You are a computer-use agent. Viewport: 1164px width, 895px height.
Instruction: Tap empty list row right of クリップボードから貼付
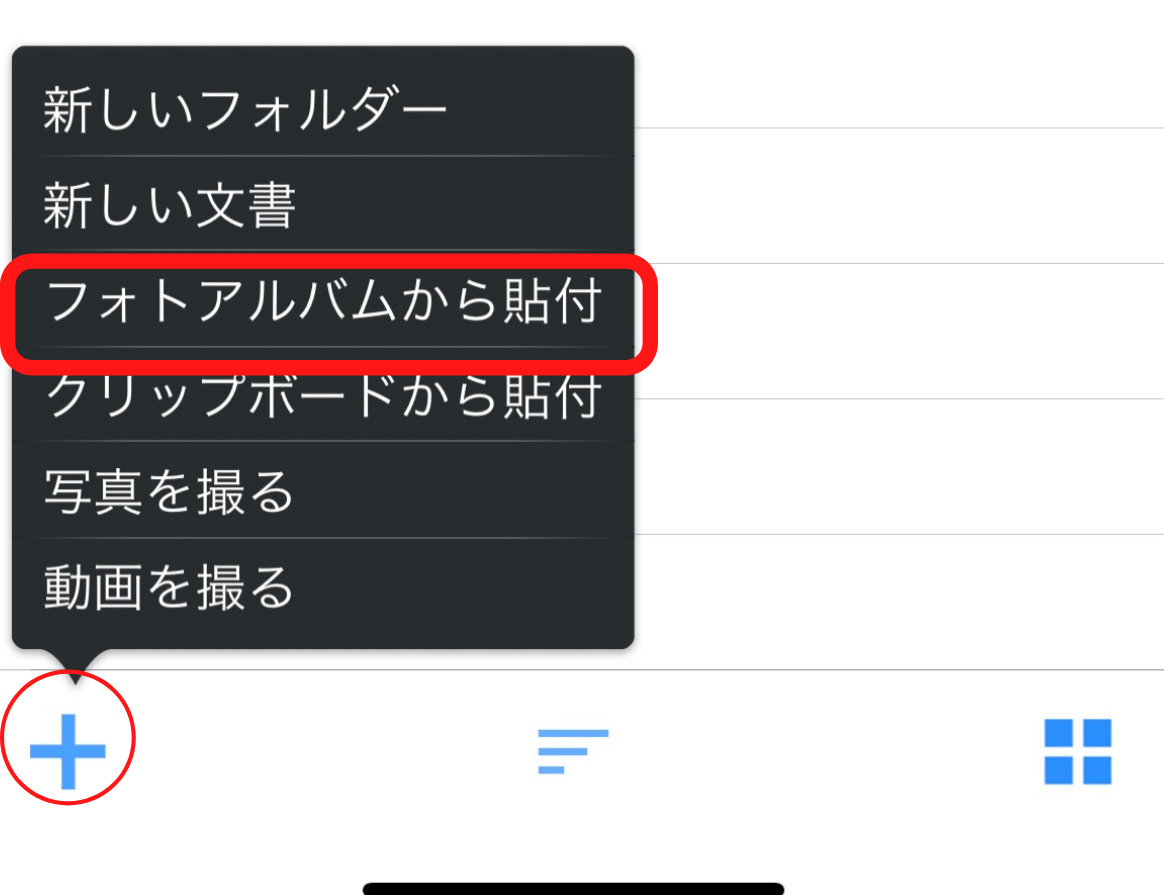coord(899,332)
